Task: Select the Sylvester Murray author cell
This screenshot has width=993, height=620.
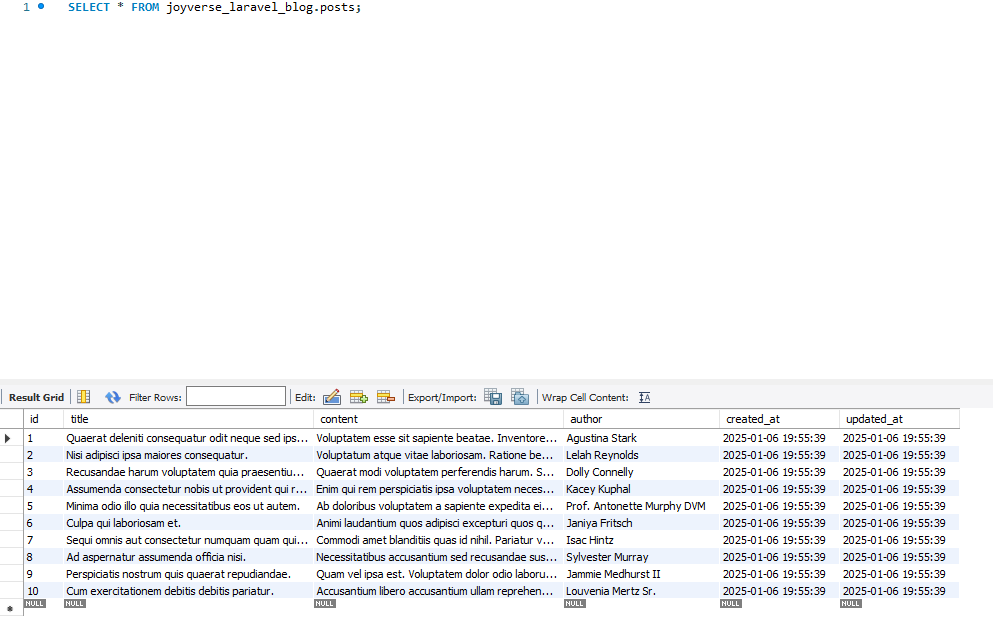Action: [x=607, y=557]
